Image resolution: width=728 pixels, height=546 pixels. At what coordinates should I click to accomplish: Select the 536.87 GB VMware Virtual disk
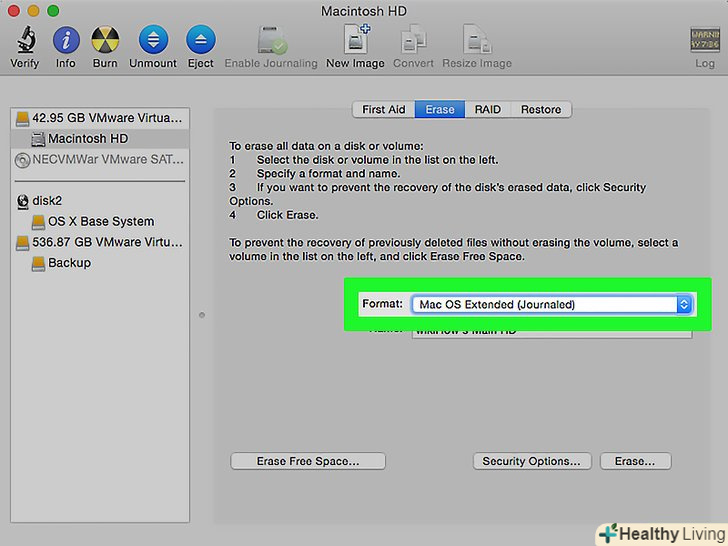coord(100,242)
